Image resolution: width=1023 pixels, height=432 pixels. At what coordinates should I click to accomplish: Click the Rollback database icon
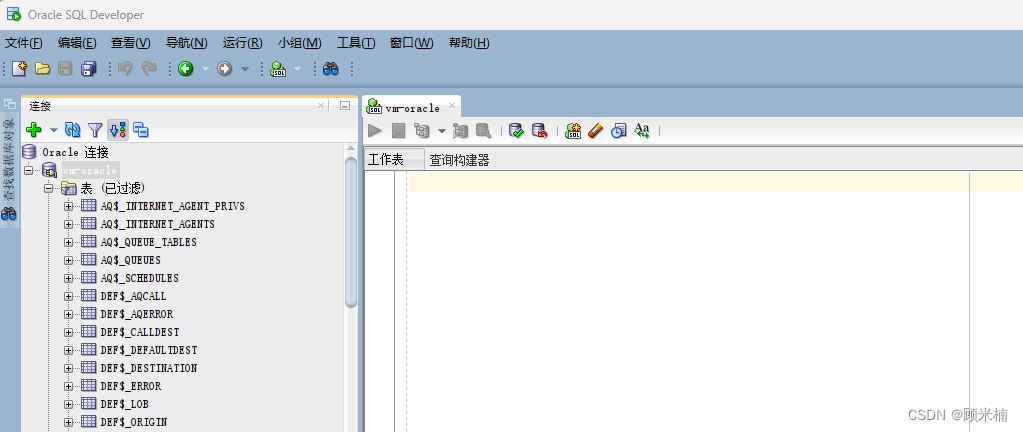pos(540,131)
